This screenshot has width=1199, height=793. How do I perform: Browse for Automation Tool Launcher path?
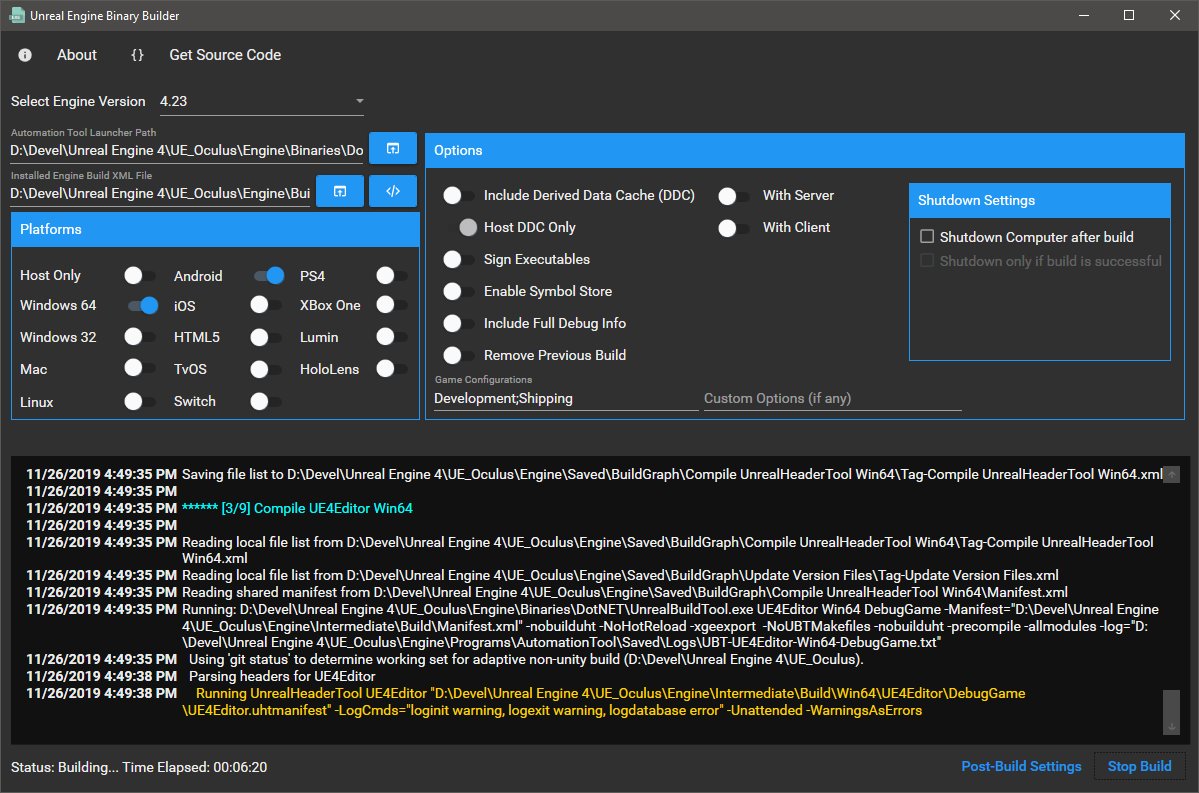click(x=393, y=148)
